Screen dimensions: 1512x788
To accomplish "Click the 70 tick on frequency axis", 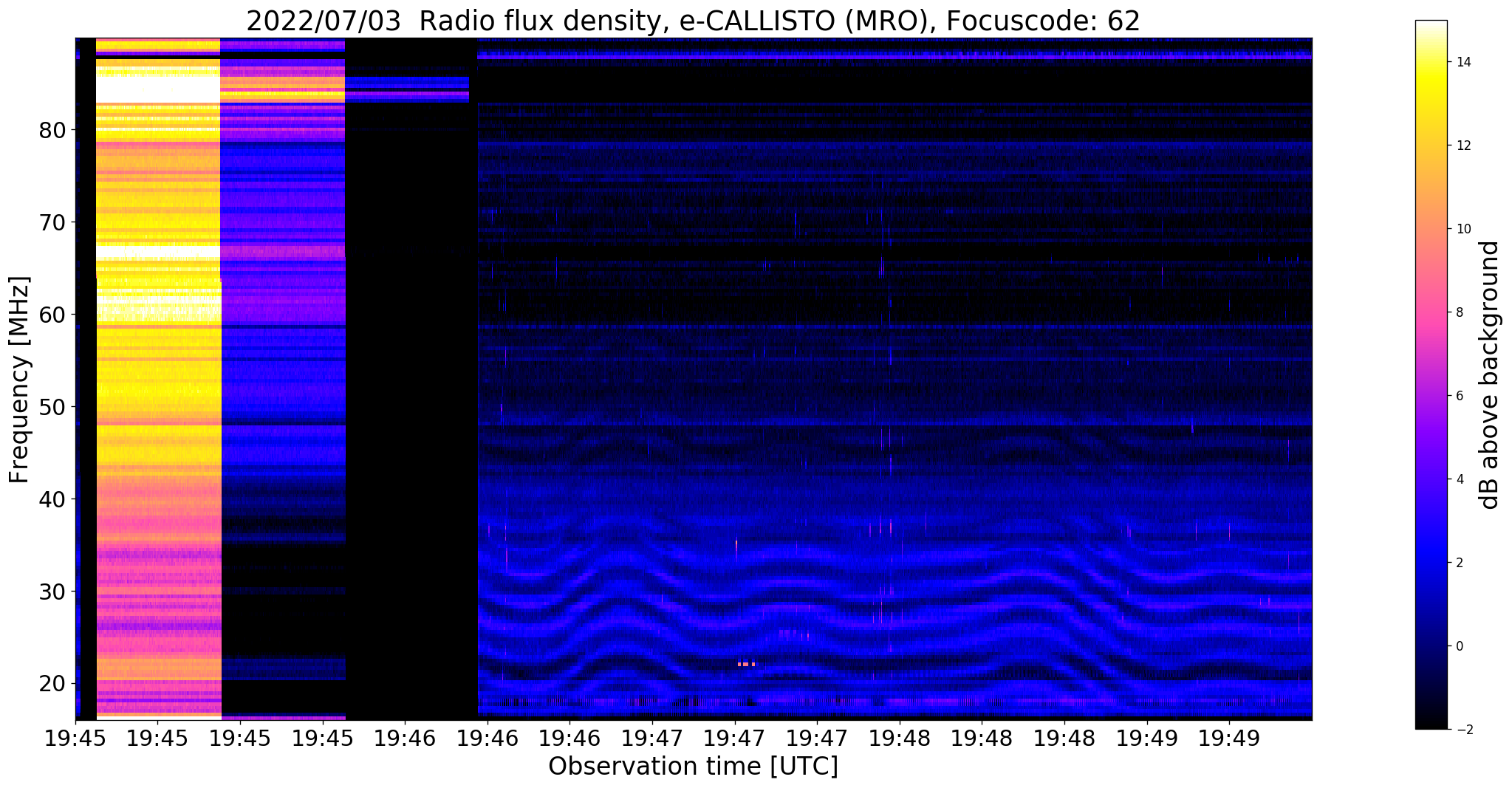I will point(52,222).
